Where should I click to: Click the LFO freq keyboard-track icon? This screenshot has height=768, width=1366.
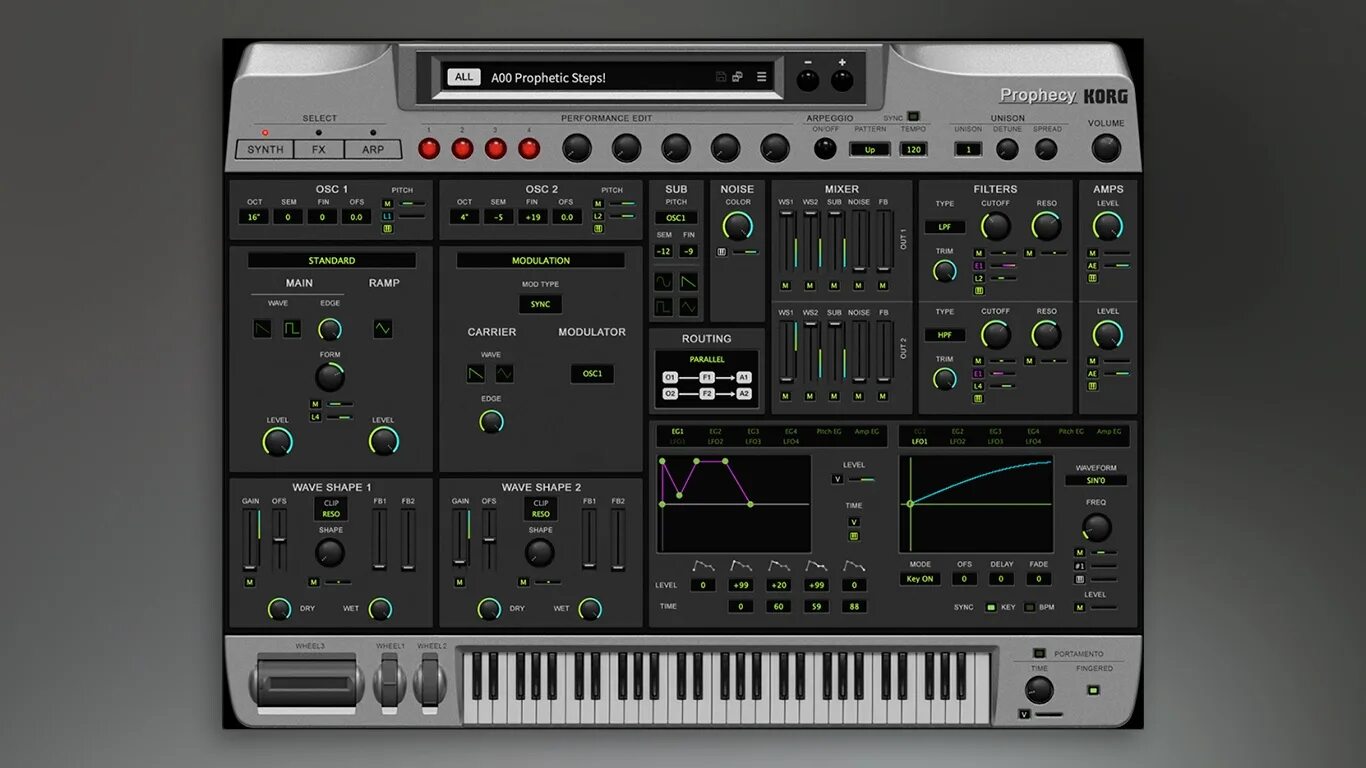click(1080, 579)
